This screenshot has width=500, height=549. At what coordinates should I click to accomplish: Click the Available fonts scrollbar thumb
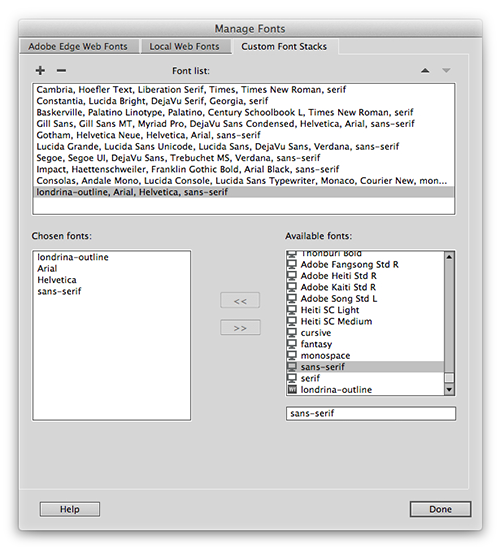point(449,378)
